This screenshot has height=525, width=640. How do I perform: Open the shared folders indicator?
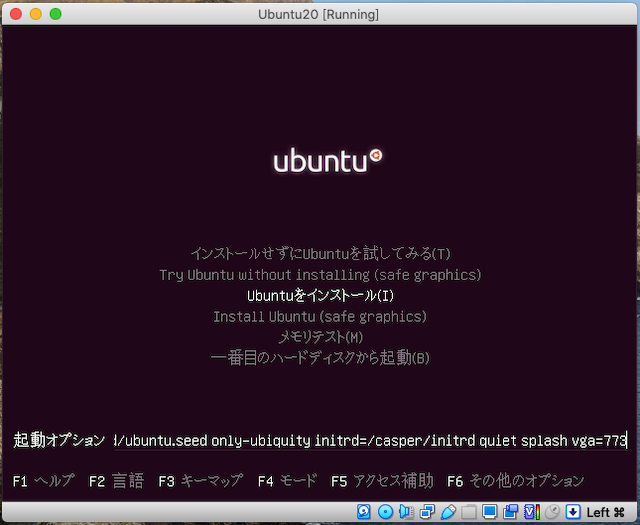[x=469, y=512]
